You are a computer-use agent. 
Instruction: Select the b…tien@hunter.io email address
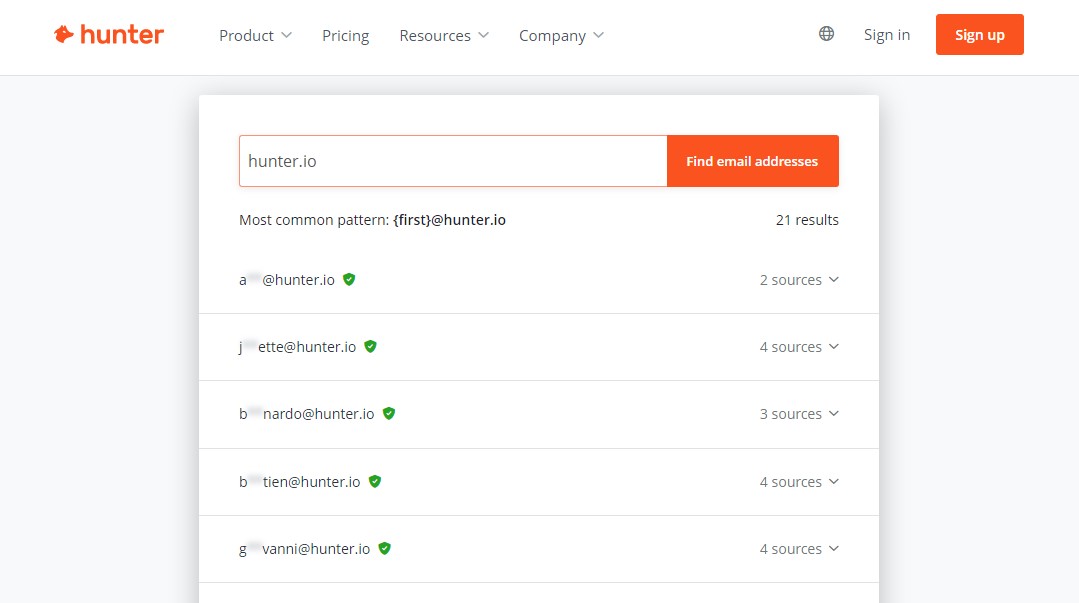[299, 482]
